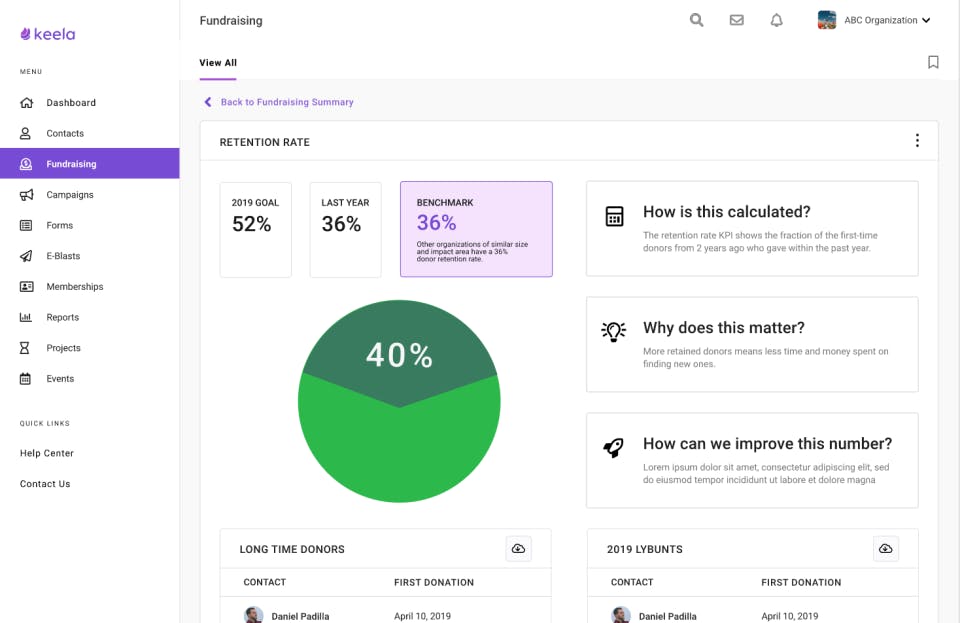Open the mail envelope icon
This screenshot has height=623, width=960.
tap(737, 20)
